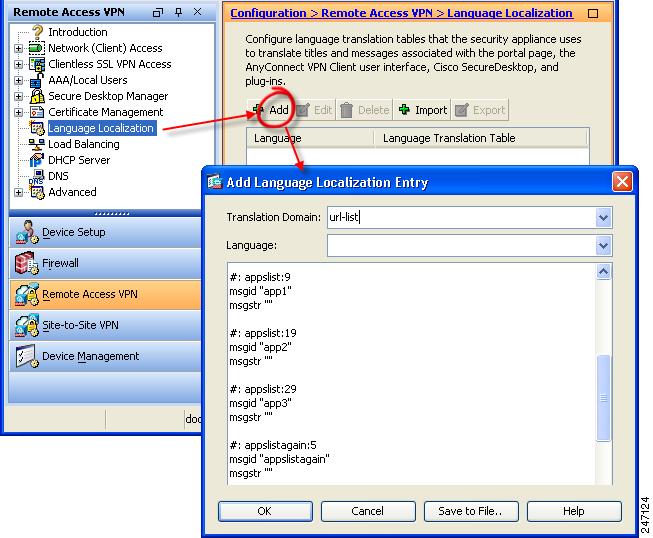
Task: Expand the Certificate Management node
Action: pos(18,112)
